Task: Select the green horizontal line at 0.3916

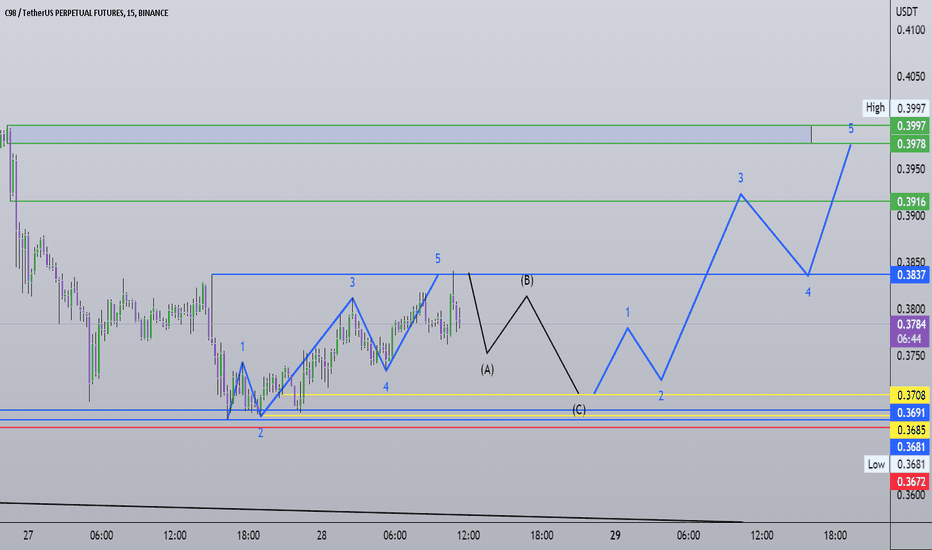Action: [452, 201]
